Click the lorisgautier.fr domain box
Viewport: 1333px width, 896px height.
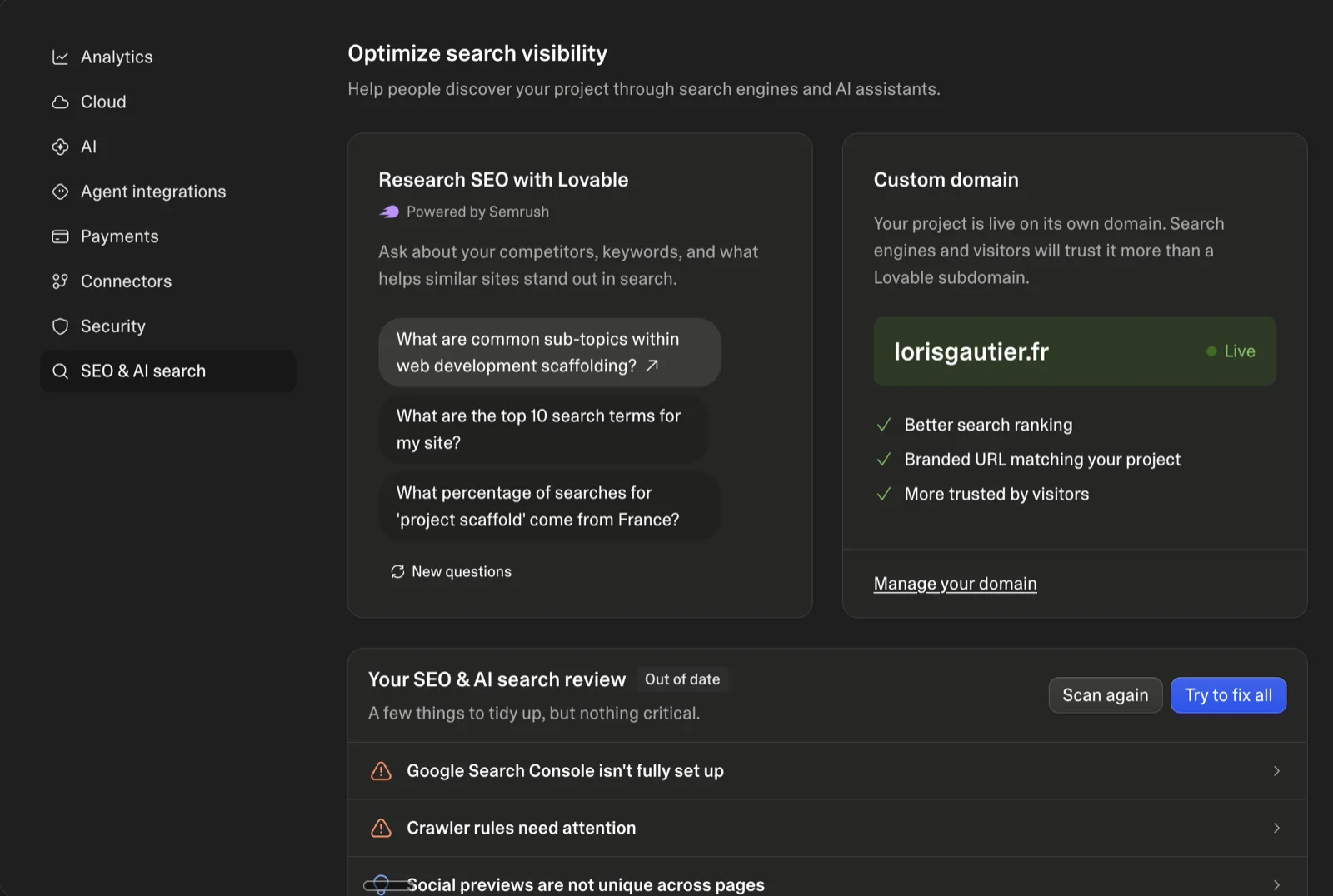tap(1075, 351)
